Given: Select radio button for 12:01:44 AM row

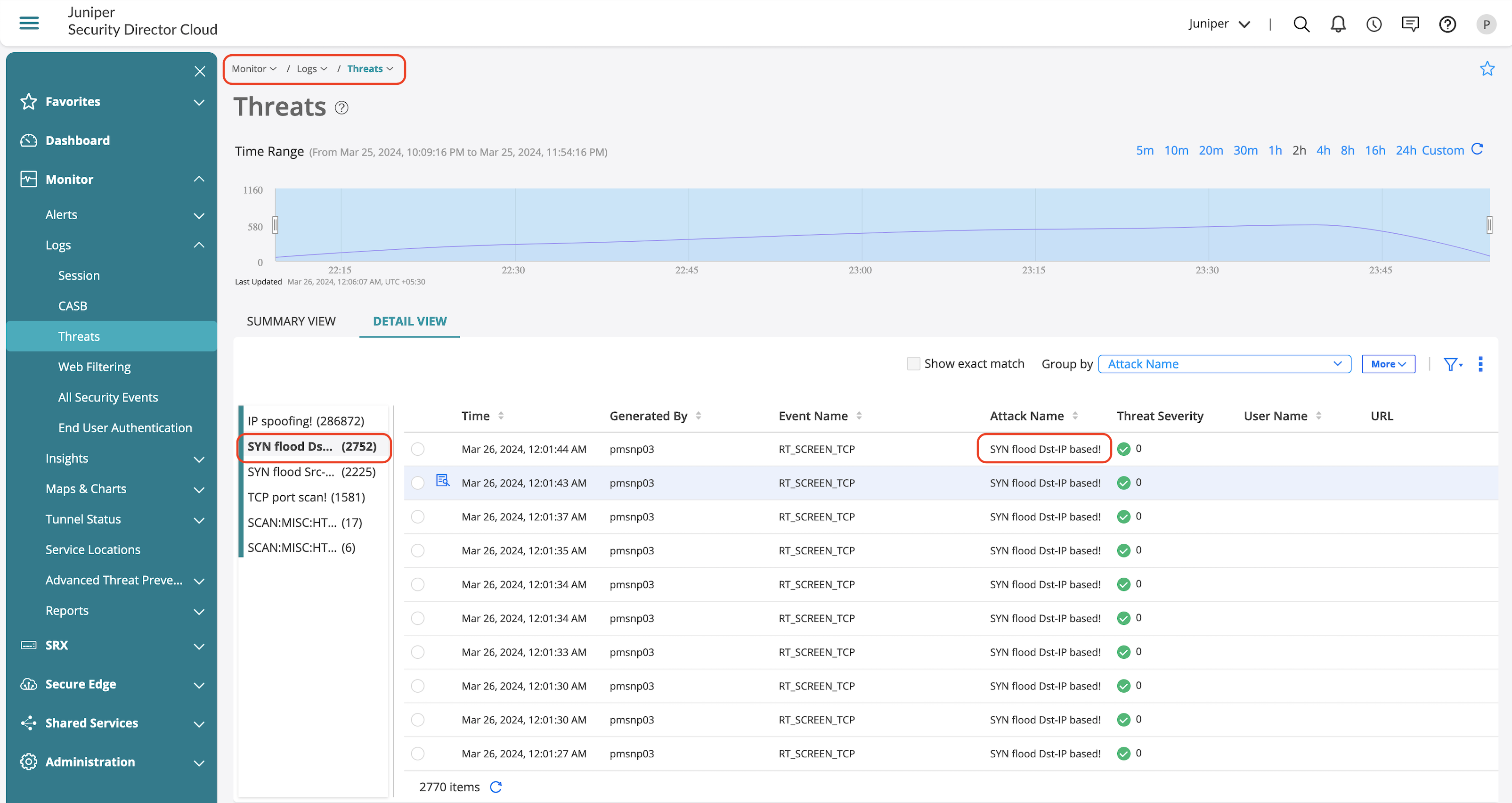Looking at the screenshot, I should (417, 449).
